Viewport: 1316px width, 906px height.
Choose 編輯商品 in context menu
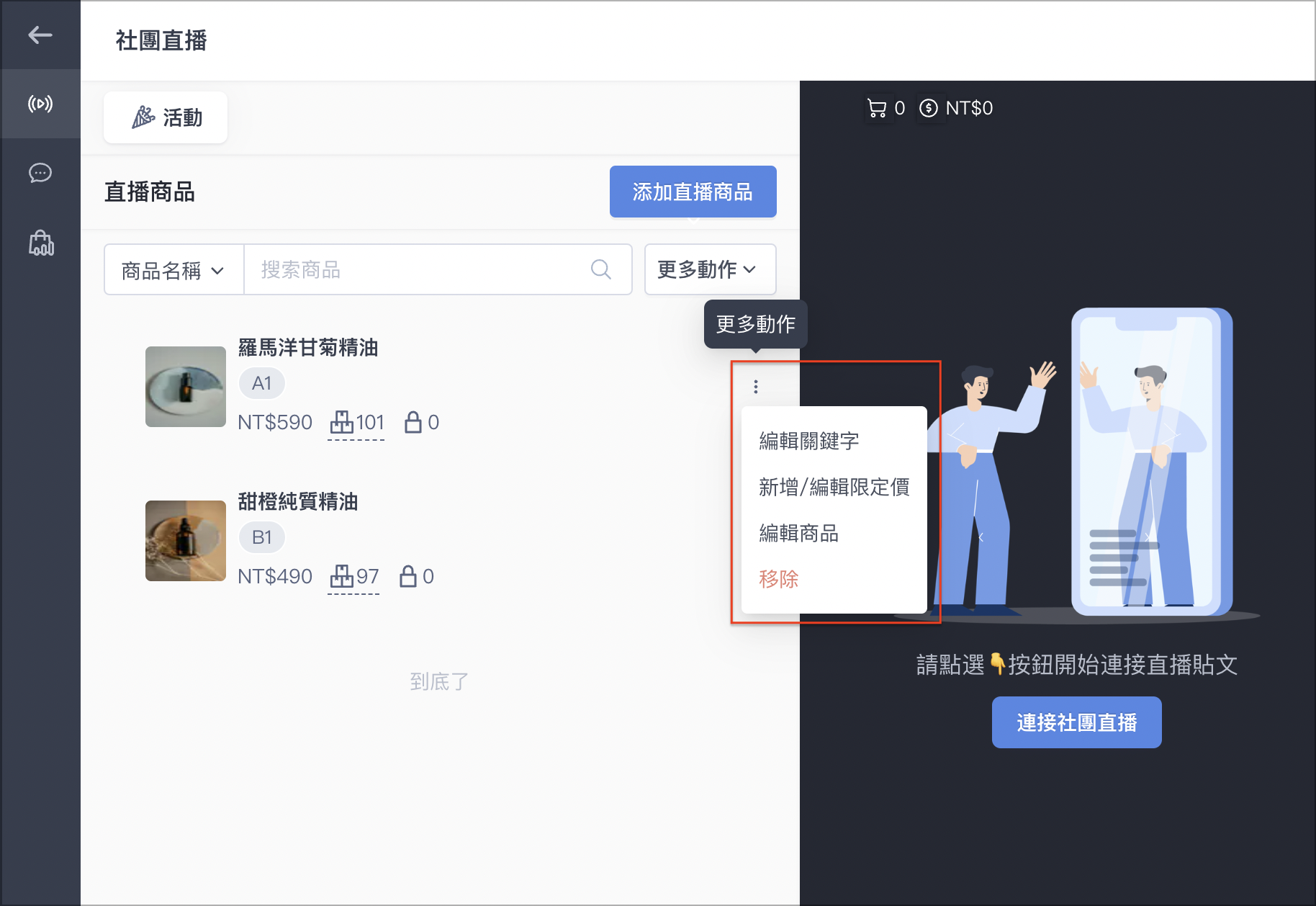tap(798, 533)
